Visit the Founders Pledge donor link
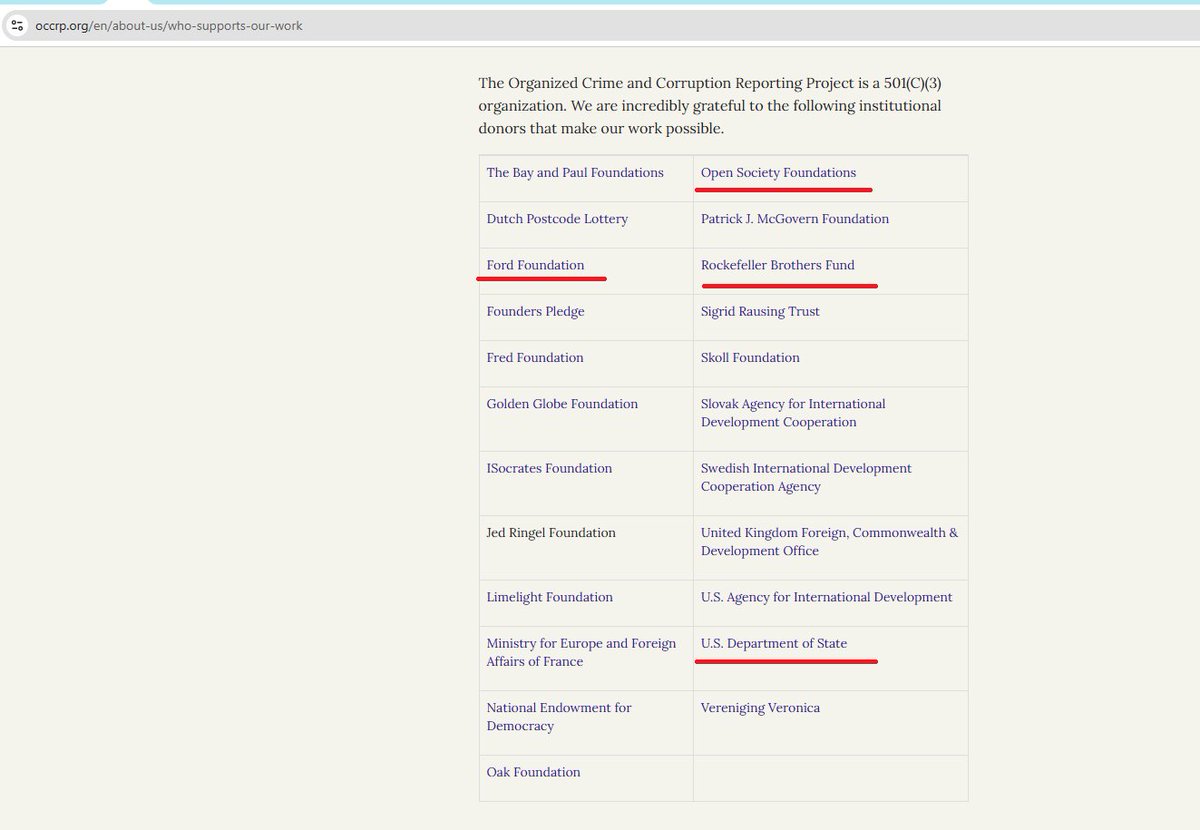This screenshot has width=1200, height=830. point(535,311)
